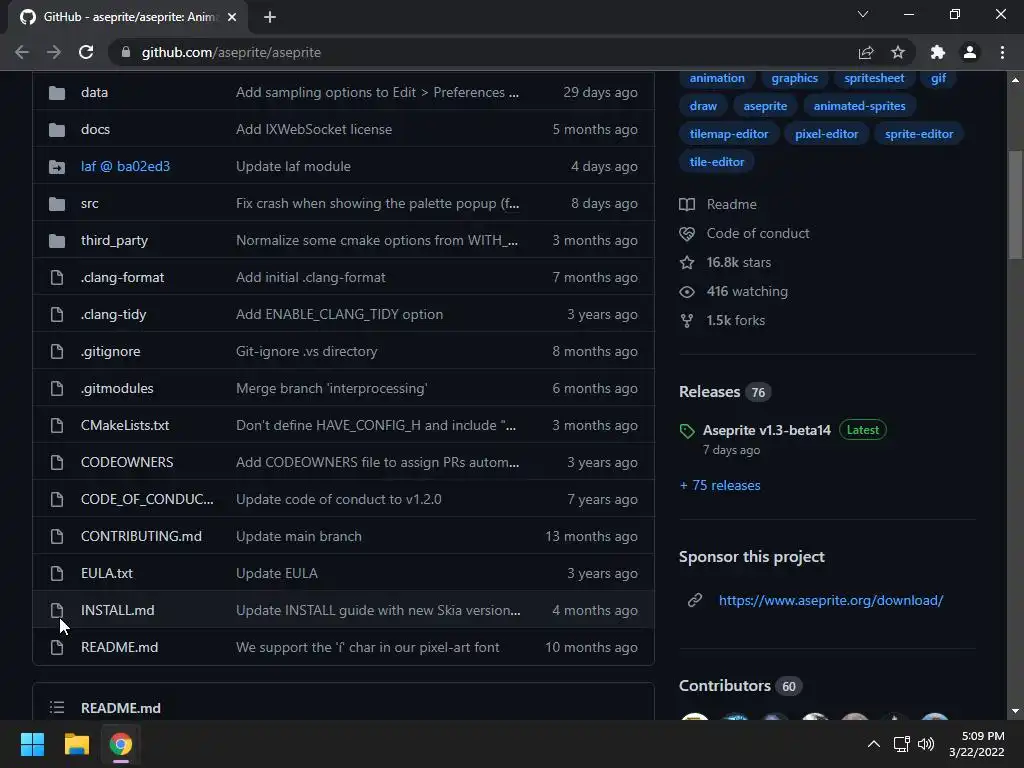
Task: Select the draw topic tag
Action: click(703, 106)
